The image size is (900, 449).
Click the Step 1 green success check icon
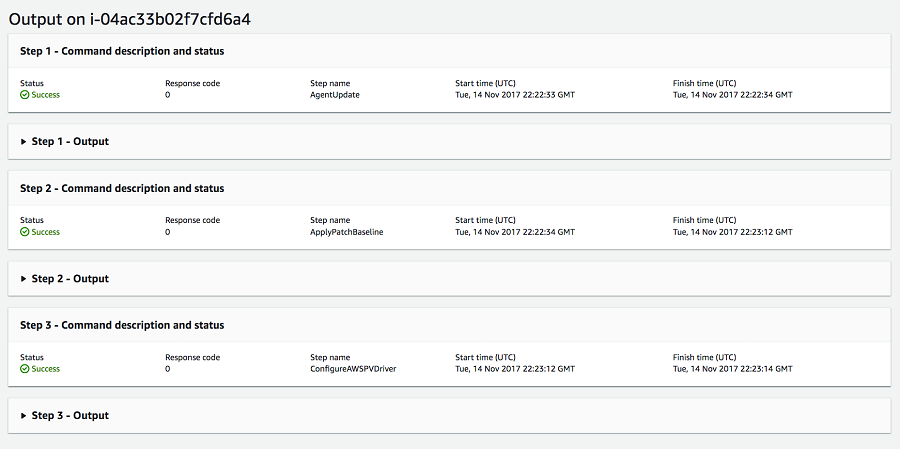(25, 95)
